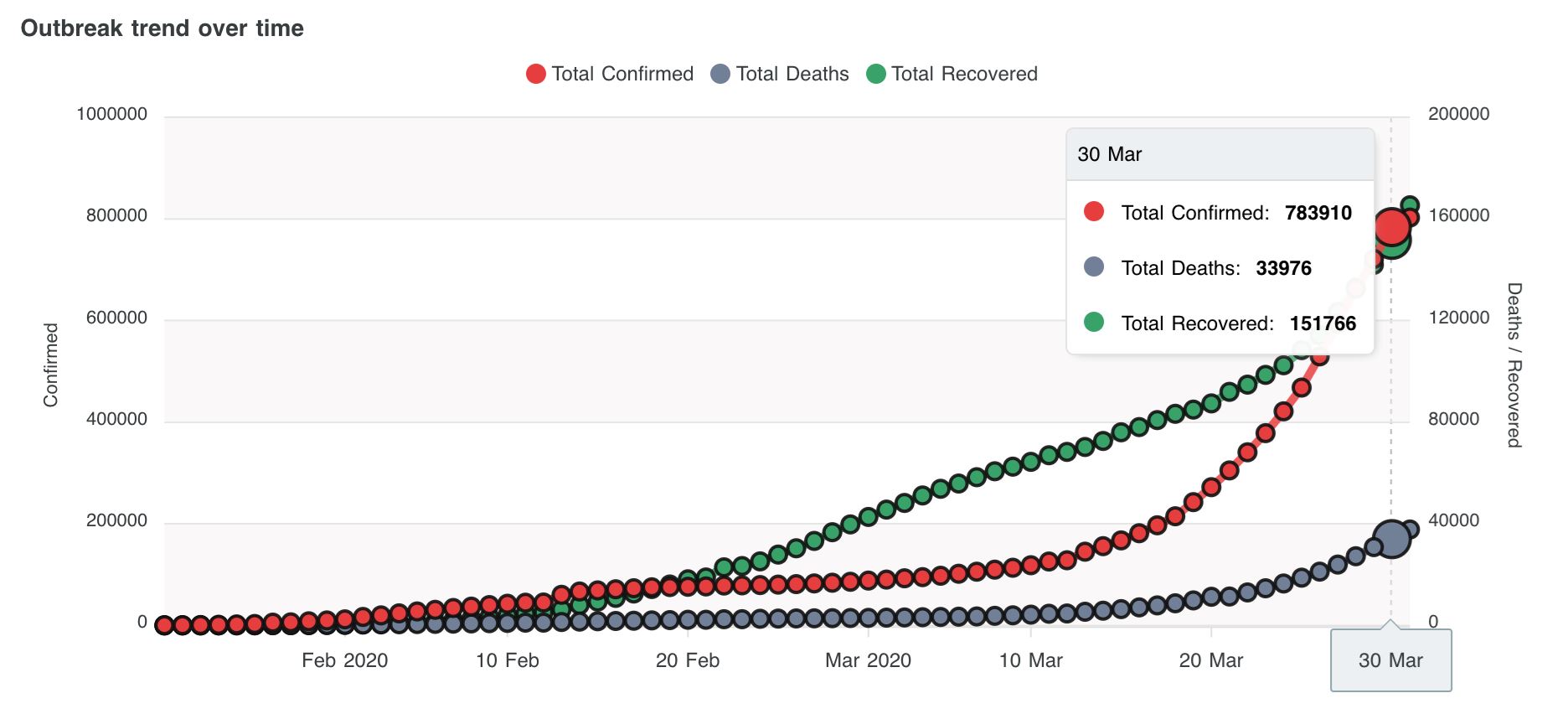Hide the Total Deaths series label
Screen dimensions: 1568x719
pyautogui.click(x=792, y=75)
